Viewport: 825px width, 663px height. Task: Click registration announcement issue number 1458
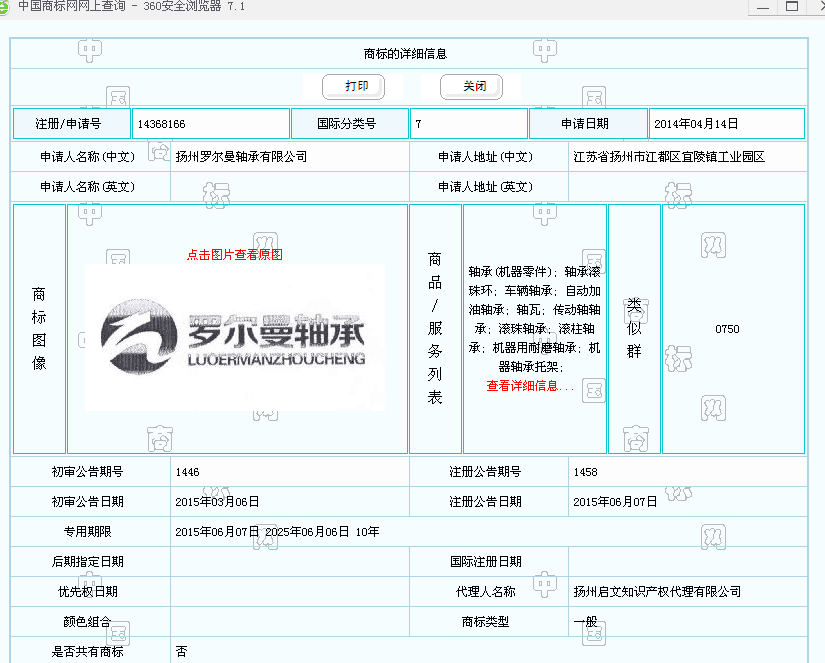tap(585, 472)
